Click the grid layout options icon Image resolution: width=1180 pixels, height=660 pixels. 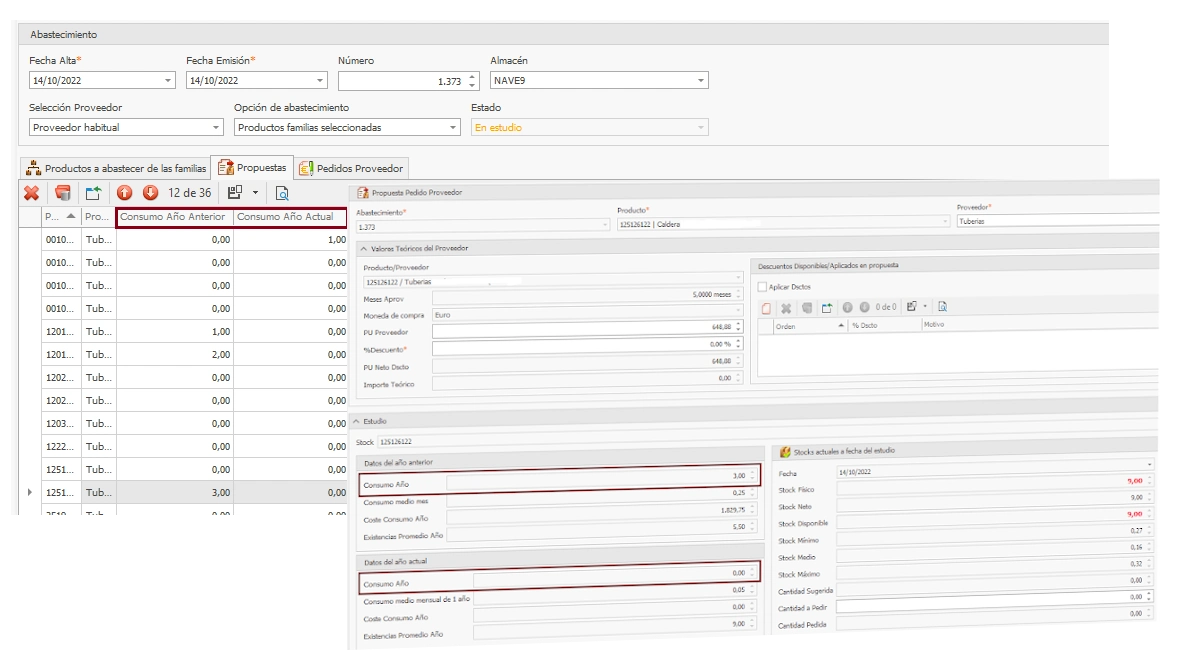click(235, 193)
